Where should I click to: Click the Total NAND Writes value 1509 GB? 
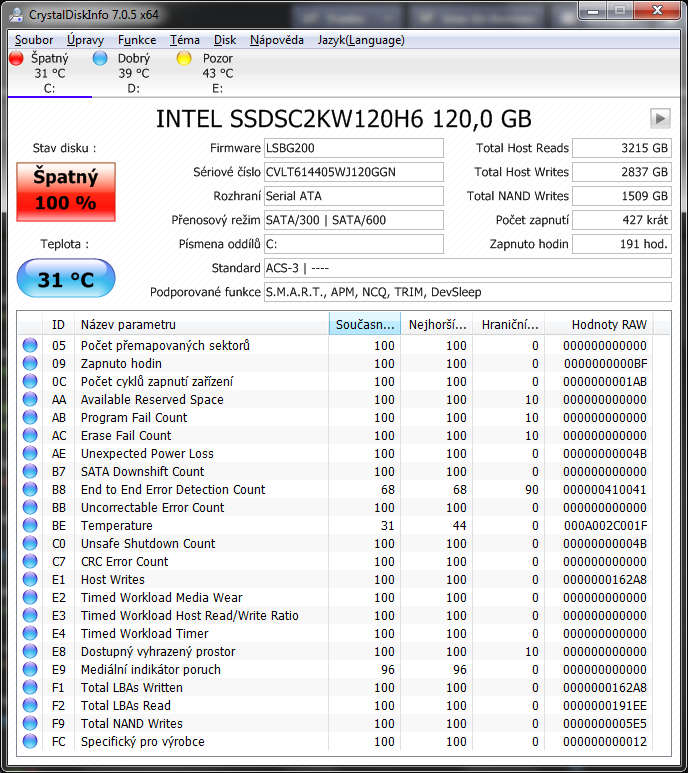(621, 196)
